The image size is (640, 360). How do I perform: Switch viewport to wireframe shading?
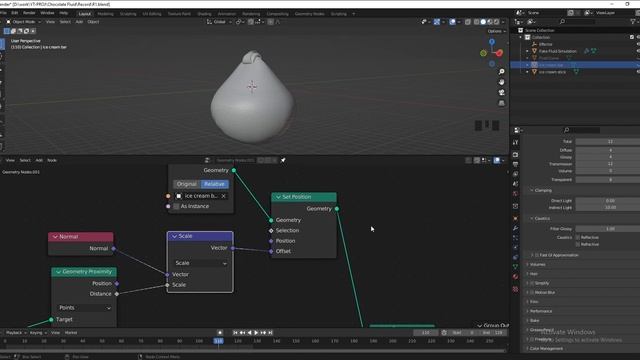[x=476, y=22]
